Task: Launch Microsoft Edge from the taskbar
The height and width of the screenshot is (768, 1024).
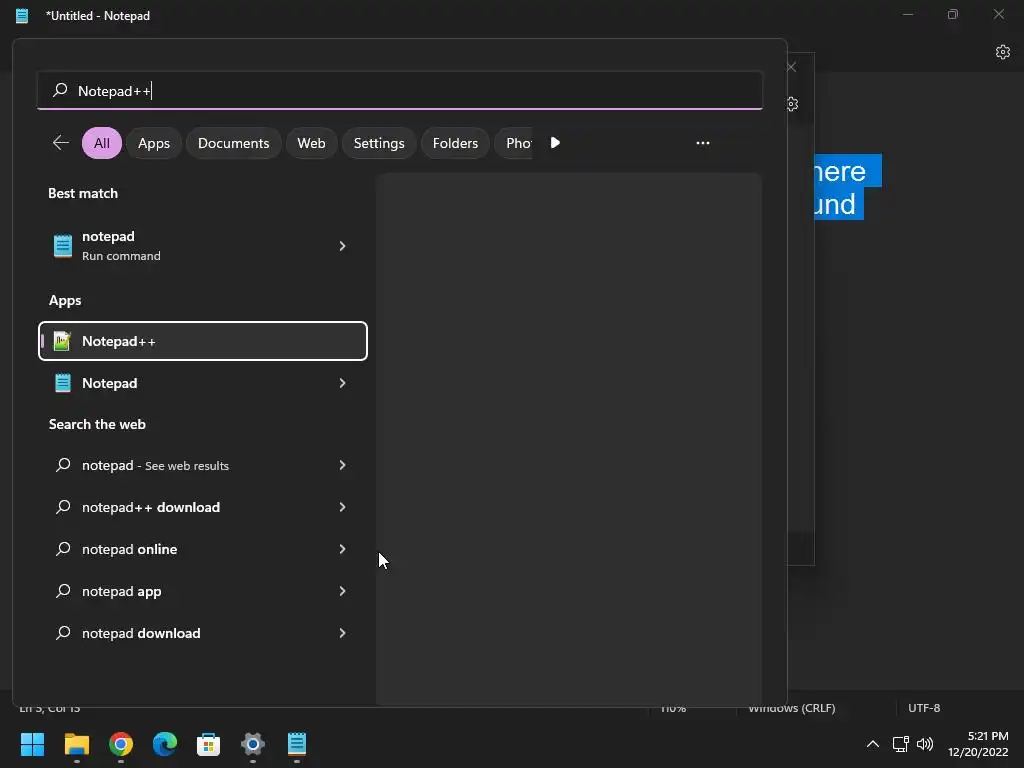Action: [x=165, y=744]
